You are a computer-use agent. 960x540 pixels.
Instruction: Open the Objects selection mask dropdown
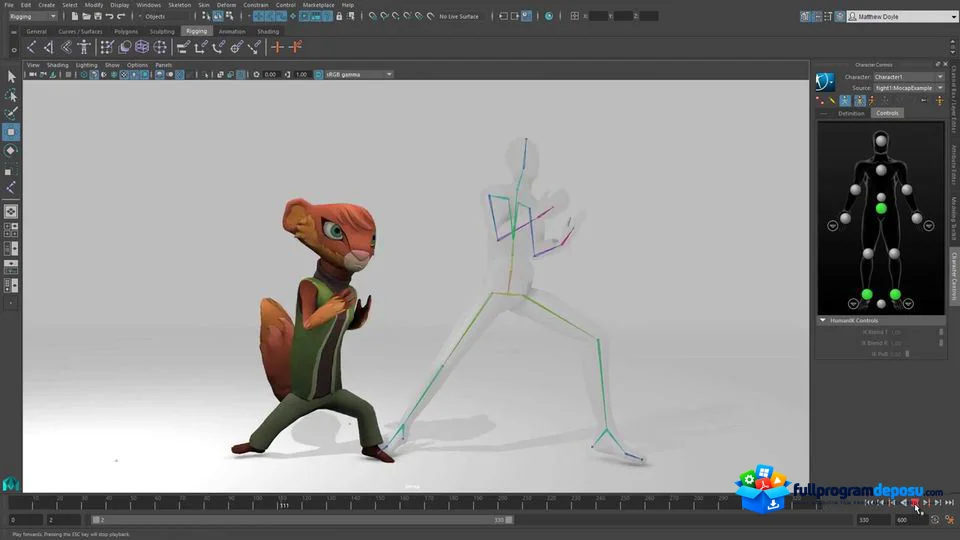[x=165, y=16]
